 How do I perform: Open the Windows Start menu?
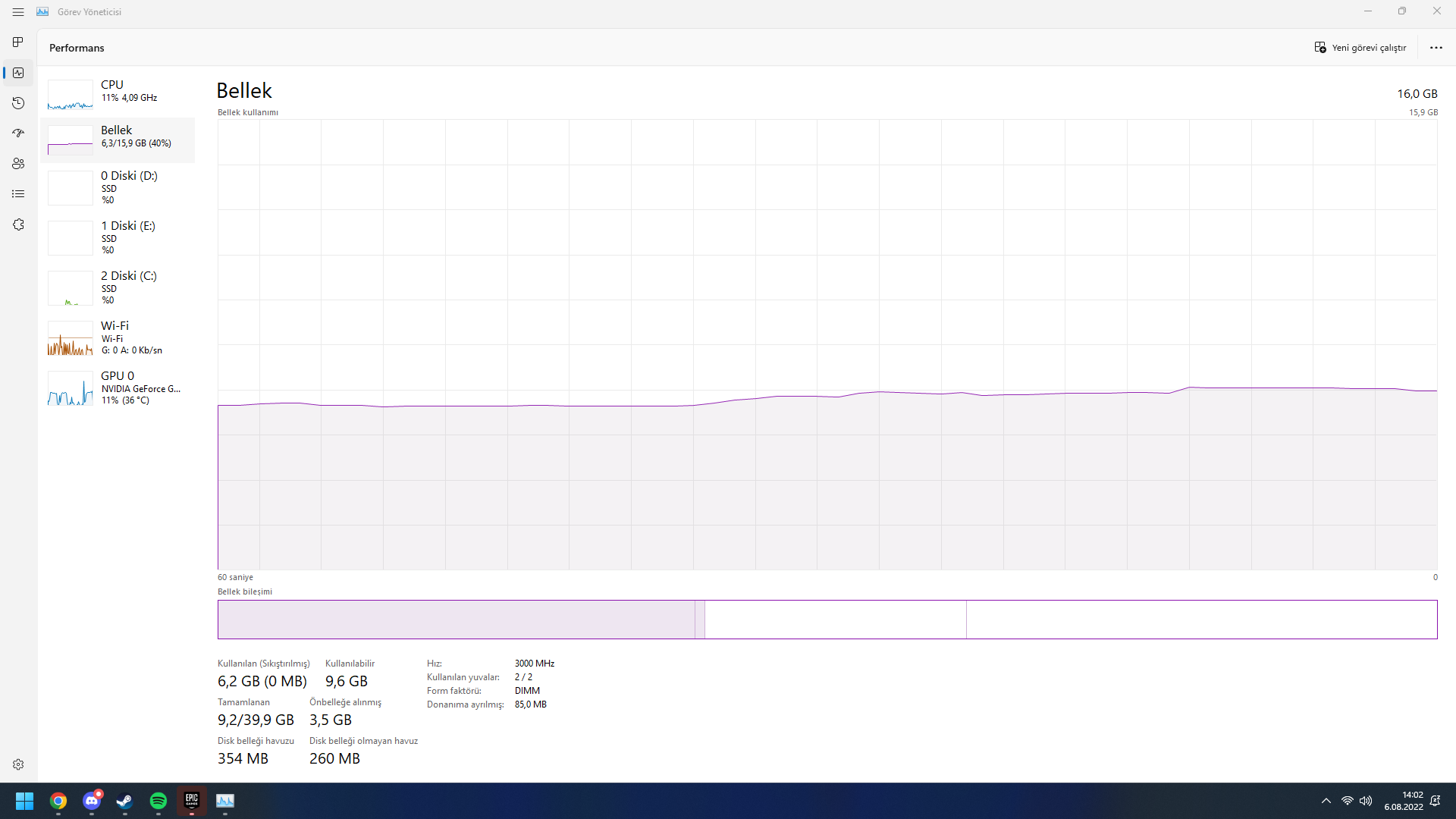(24, 801)
